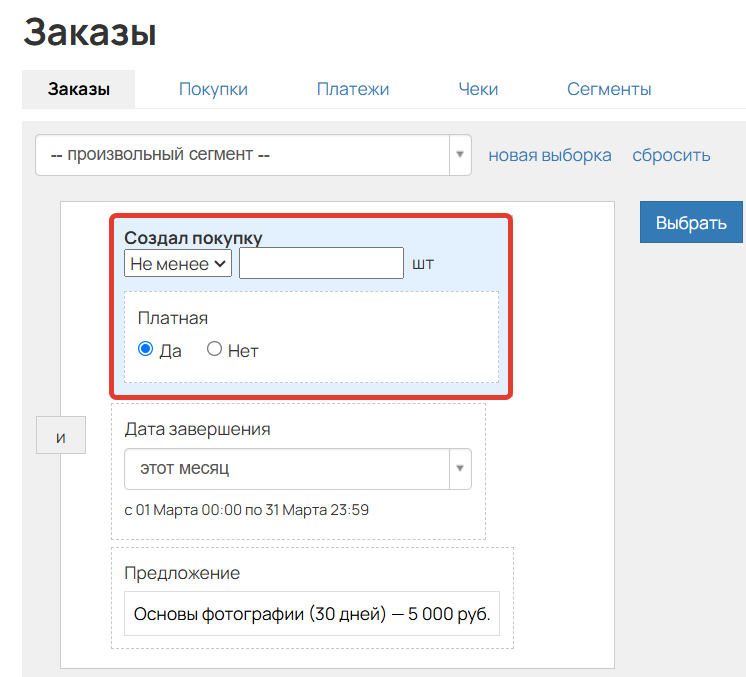Image resolution: width=746 pixels, height=677 pixels.
Task: Click the новая выборка link
Action: click(550, 155)
